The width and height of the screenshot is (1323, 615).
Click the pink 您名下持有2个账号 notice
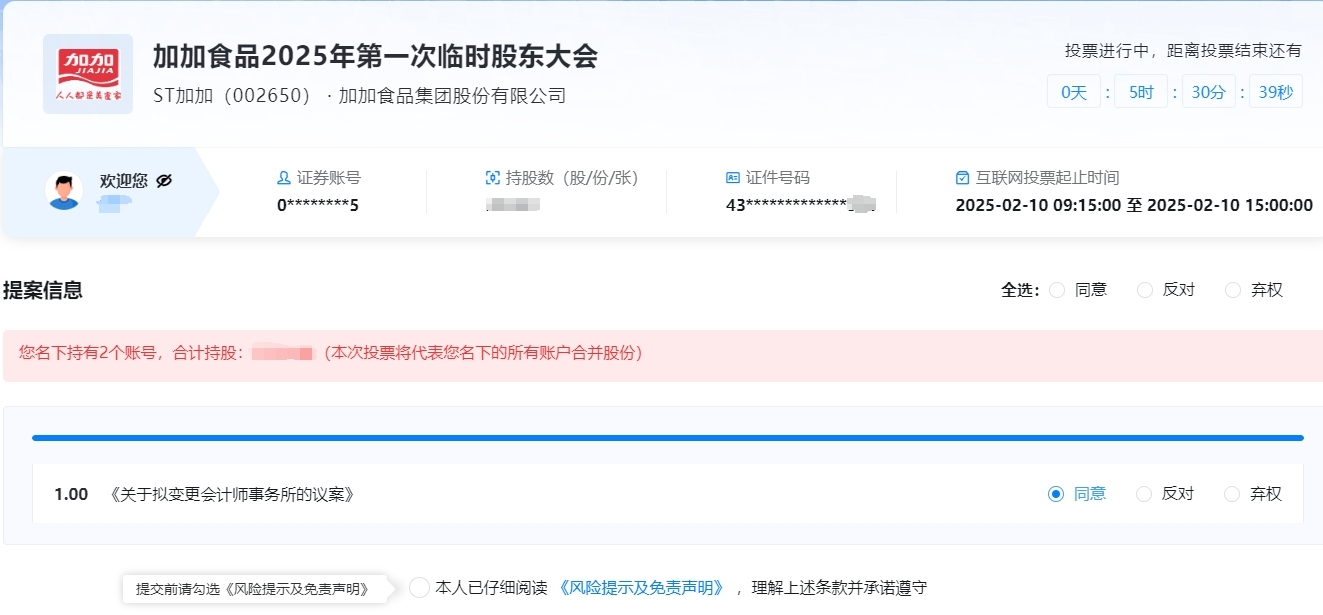[663, 355]
